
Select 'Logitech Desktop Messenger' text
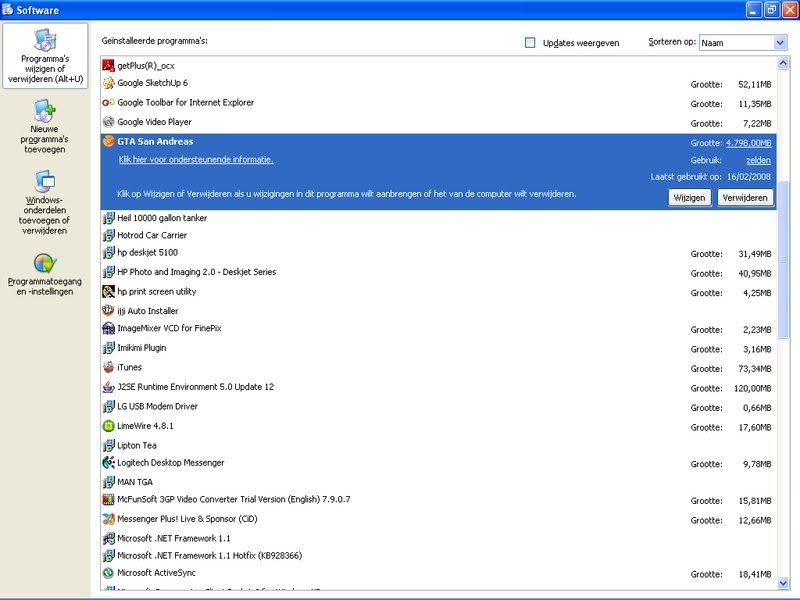point(171,463)
